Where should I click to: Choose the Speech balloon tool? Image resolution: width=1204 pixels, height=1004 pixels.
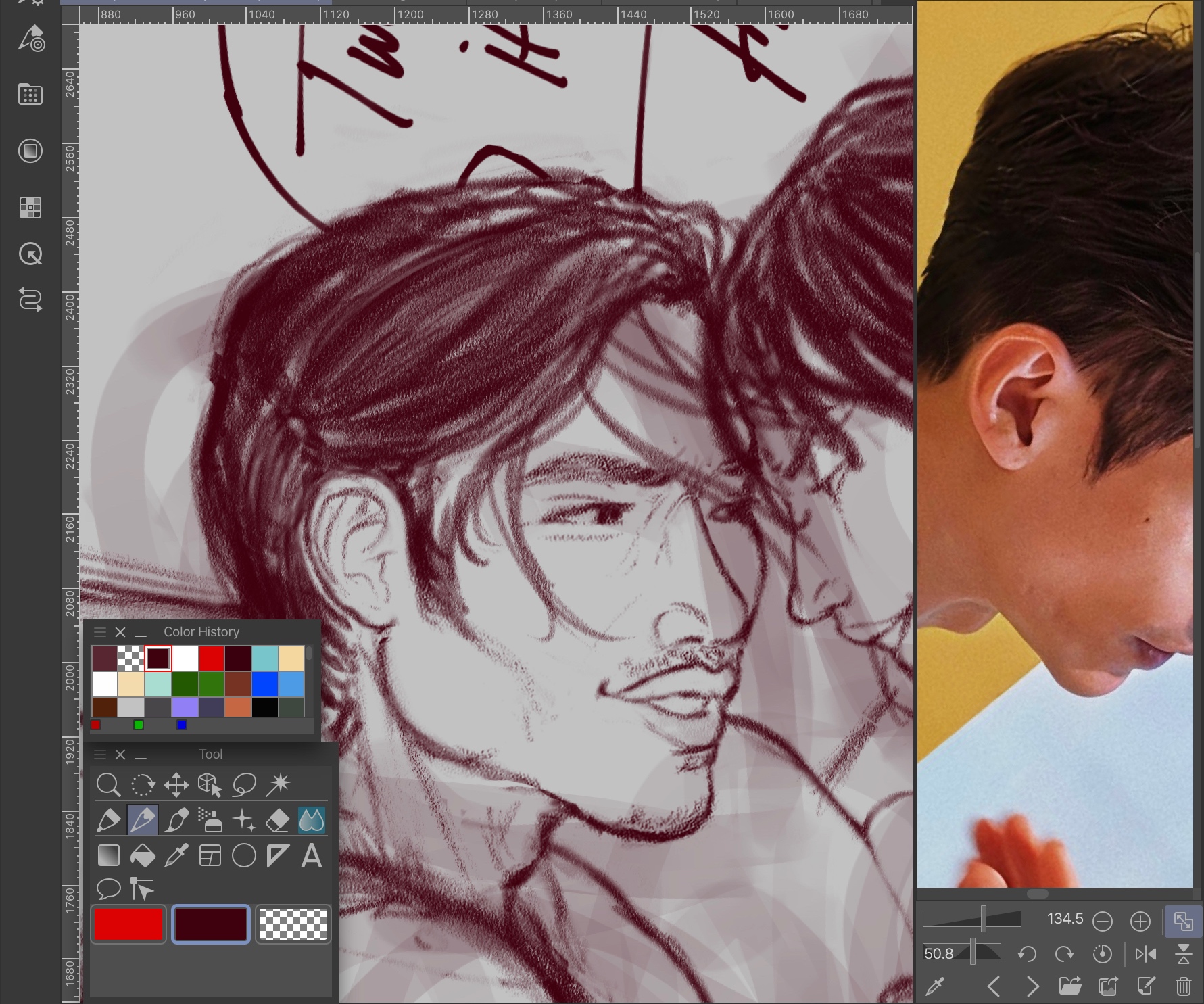[108, 888]
